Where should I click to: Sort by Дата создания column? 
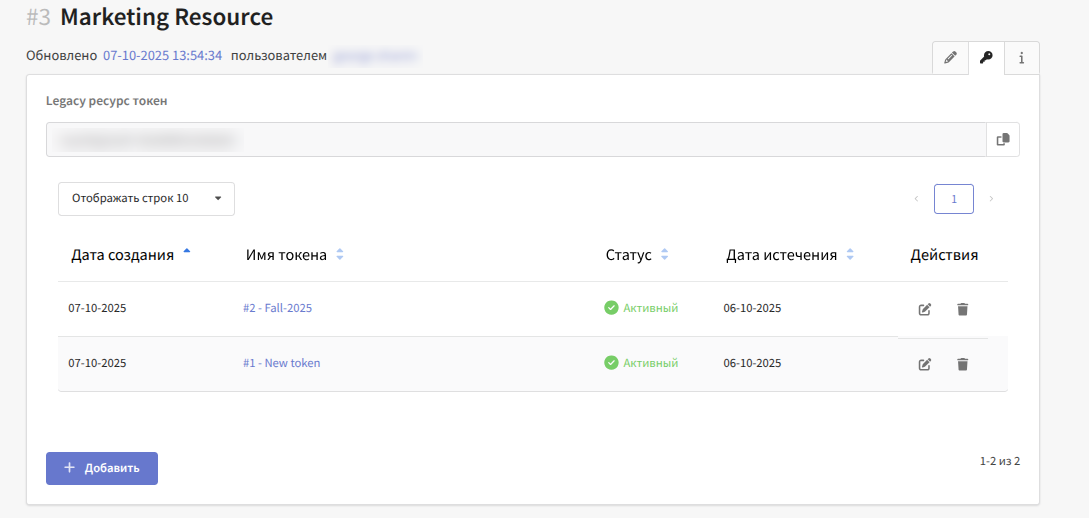[x=122, y=255]
